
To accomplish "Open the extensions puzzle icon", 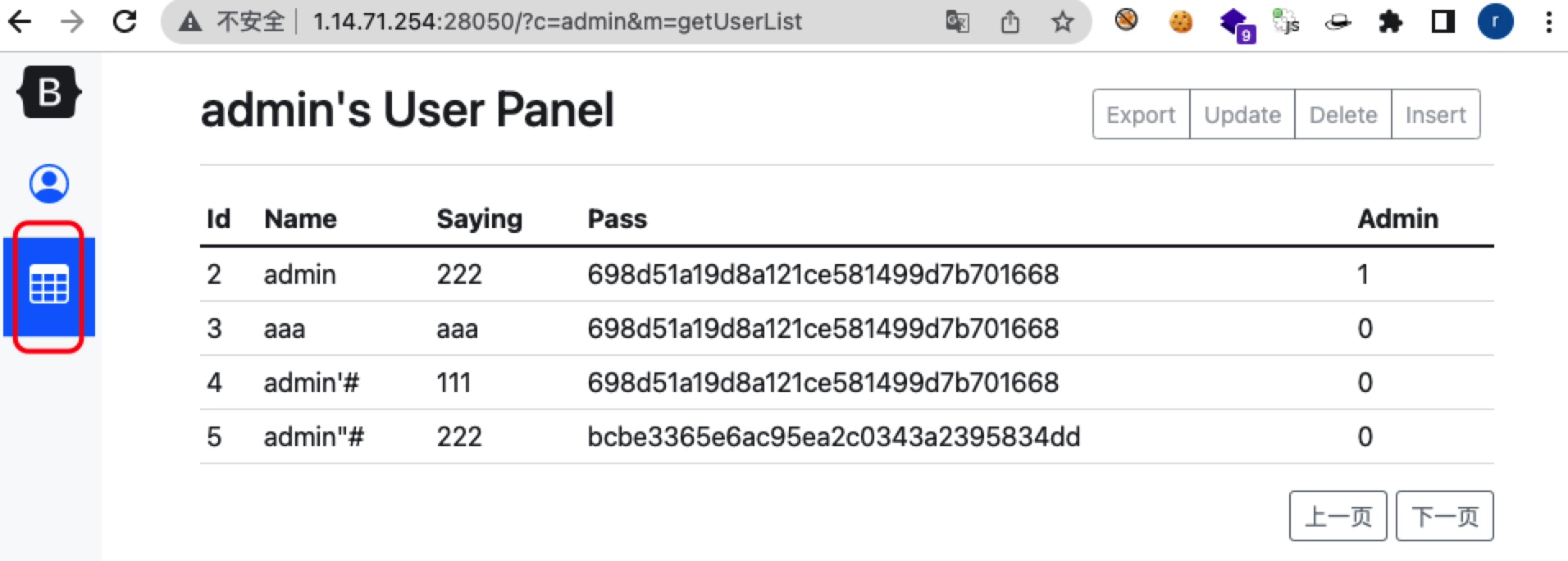I will pyautogui.click(x=1390, y=21).
